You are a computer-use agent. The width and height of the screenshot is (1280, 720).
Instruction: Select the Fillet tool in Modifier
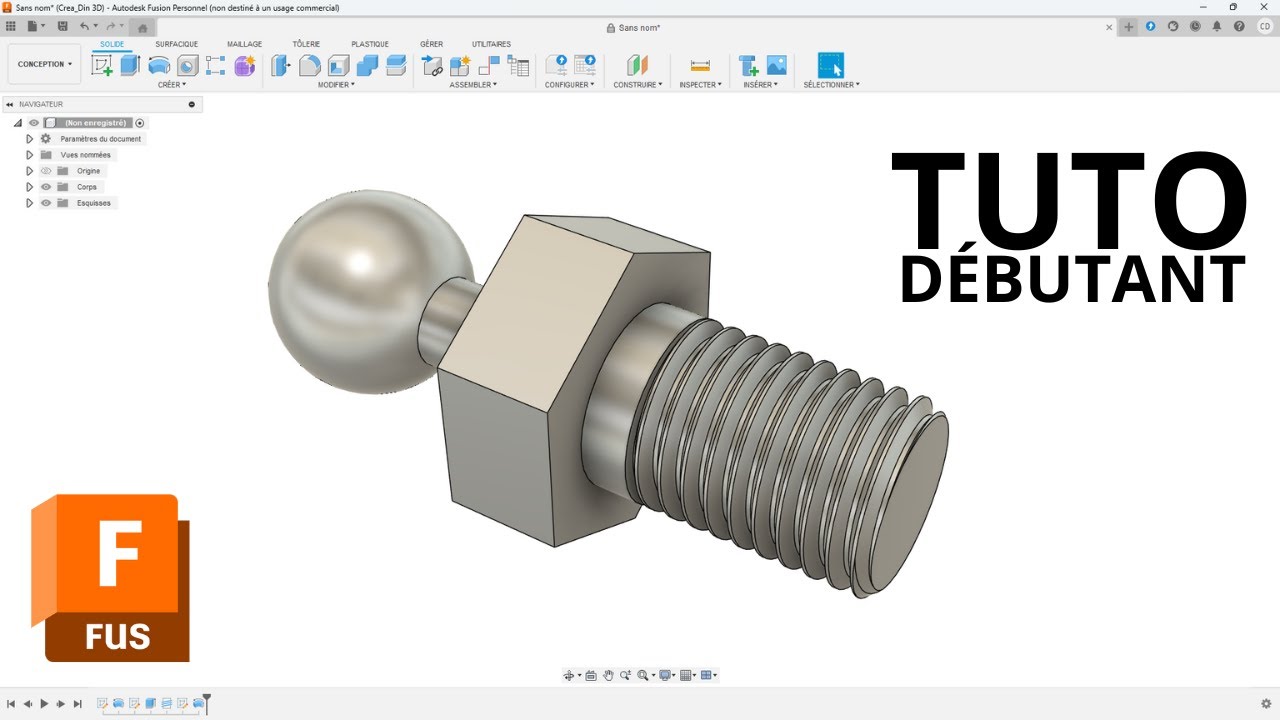[310, 66]
